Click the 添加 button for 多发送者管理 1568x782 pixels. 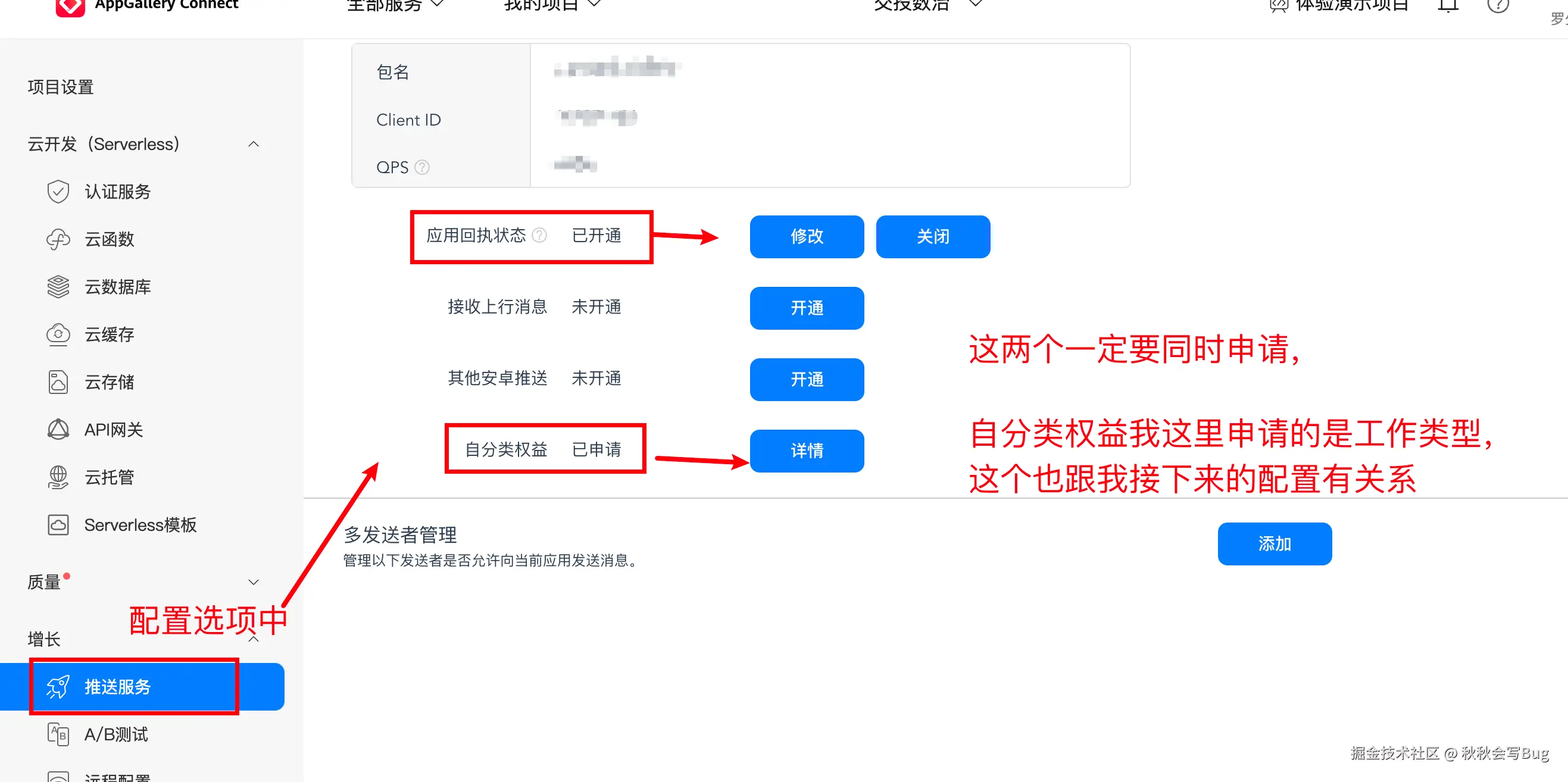1275,543
